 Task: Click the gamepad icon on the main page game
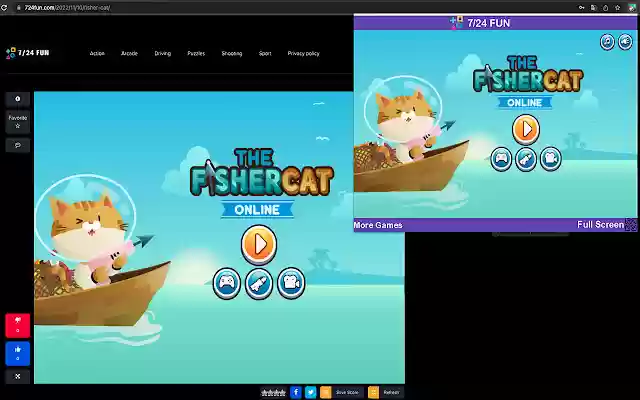(x=227, y=283)
